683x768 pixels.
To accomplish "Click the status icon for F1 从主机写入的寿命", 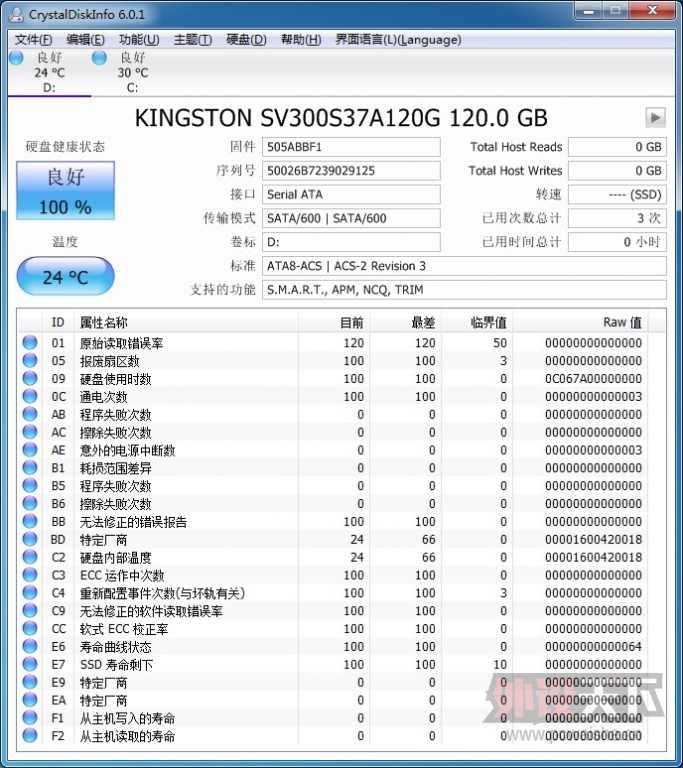I will click(30, 718).
